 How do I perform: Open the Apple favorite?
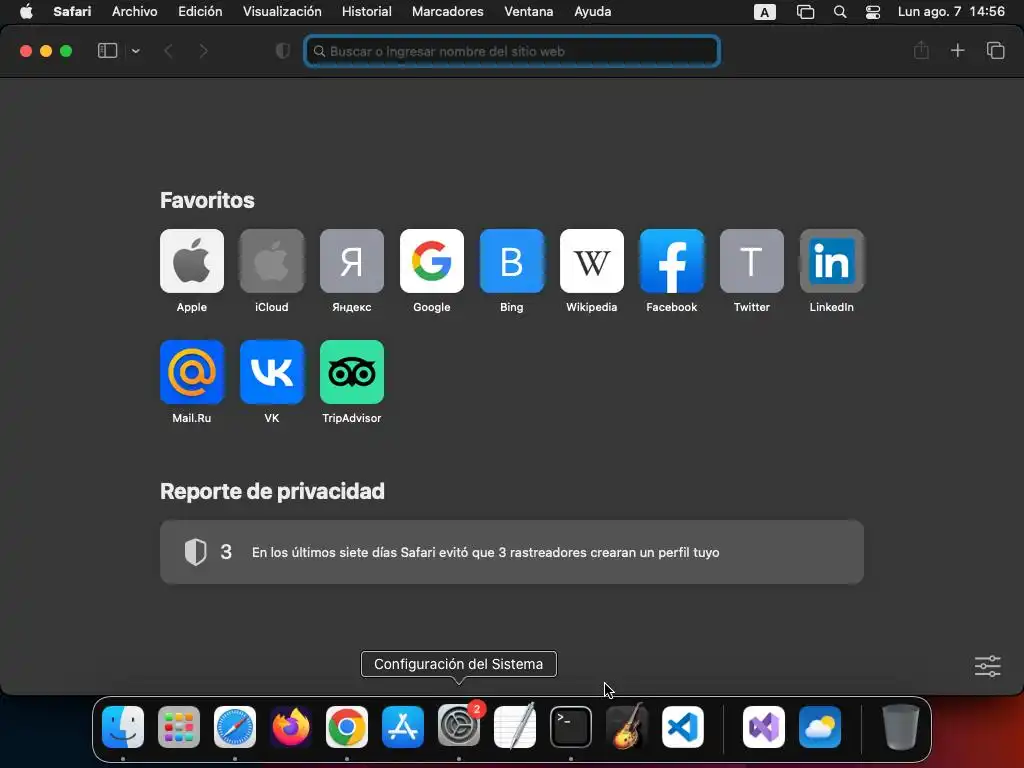click(191, 261)
